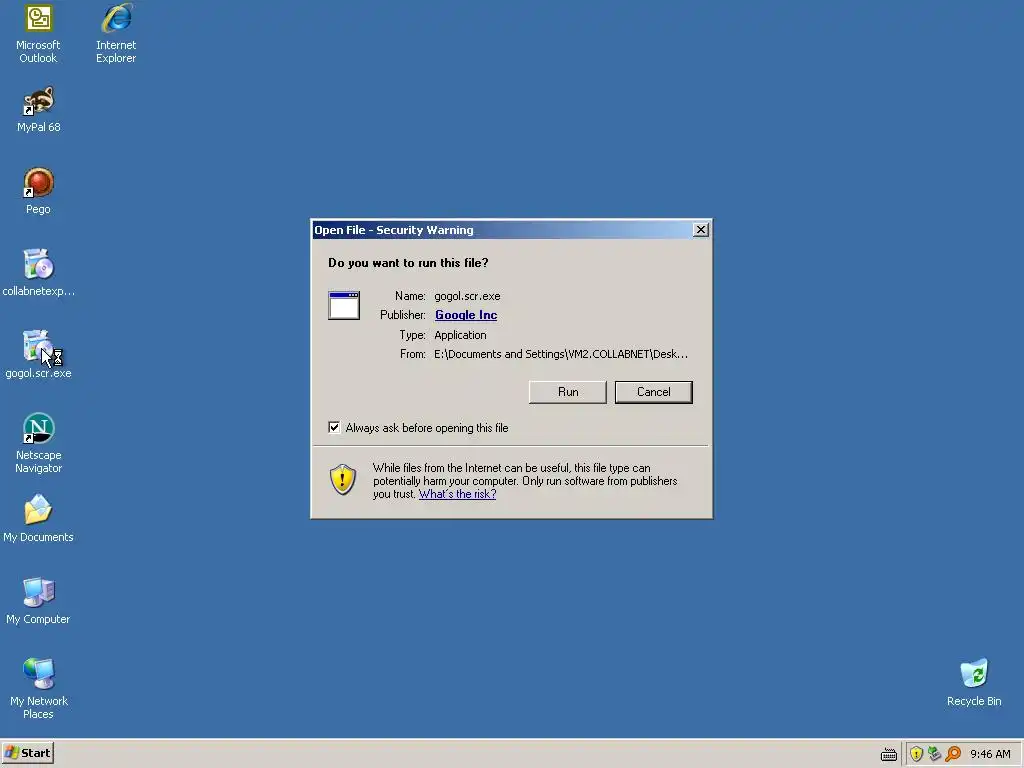
Task: Open the Start menu
Action: click(x=27, y=753)
